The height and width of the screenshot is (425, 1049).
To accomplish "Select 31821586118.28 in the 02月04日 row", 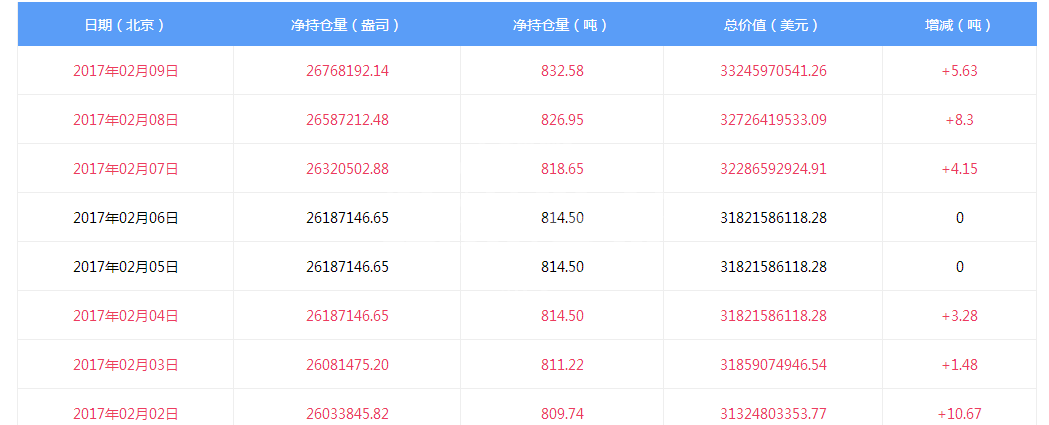I will pos(773,315).
